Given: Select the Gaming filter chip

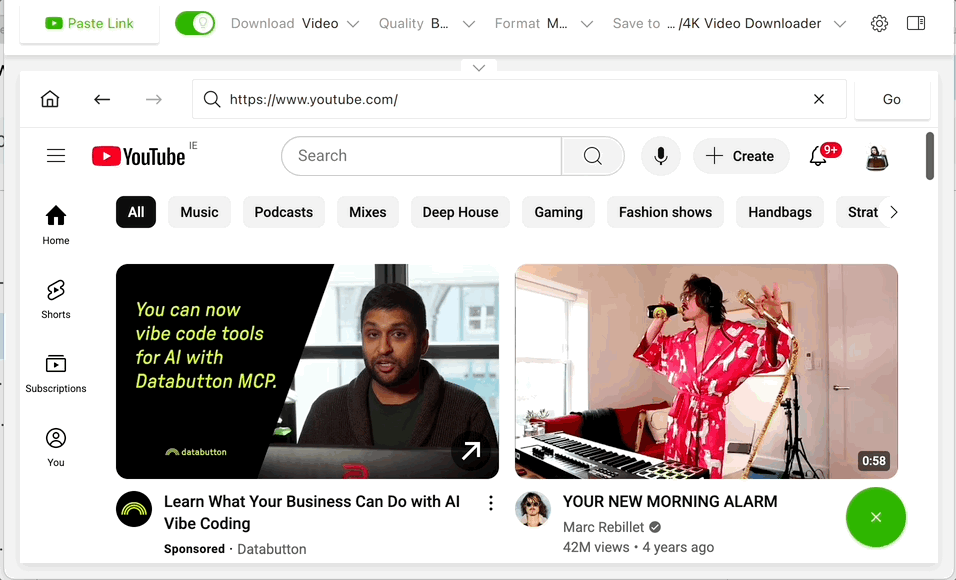Looking at the screenshot, I should pos(558,212).
